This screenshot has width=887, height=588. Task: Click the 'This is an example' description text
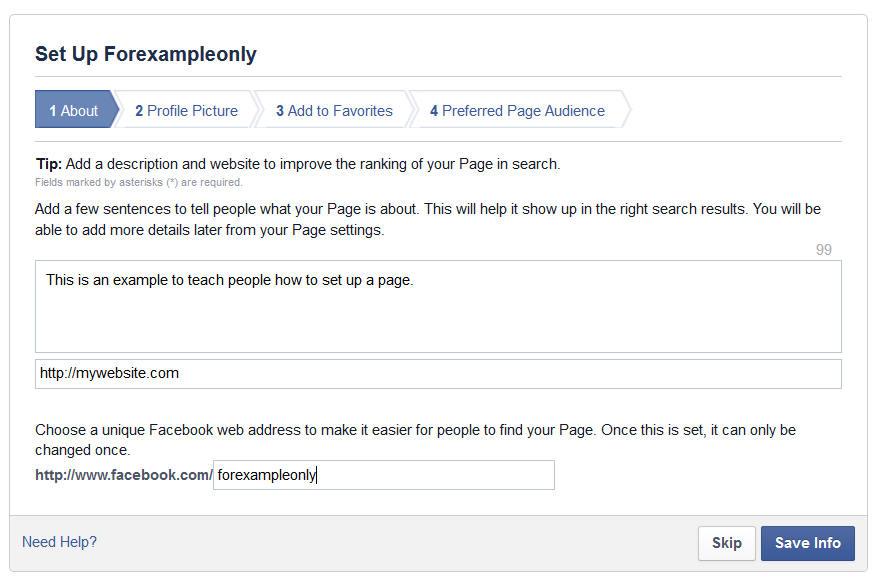point(229,280)
